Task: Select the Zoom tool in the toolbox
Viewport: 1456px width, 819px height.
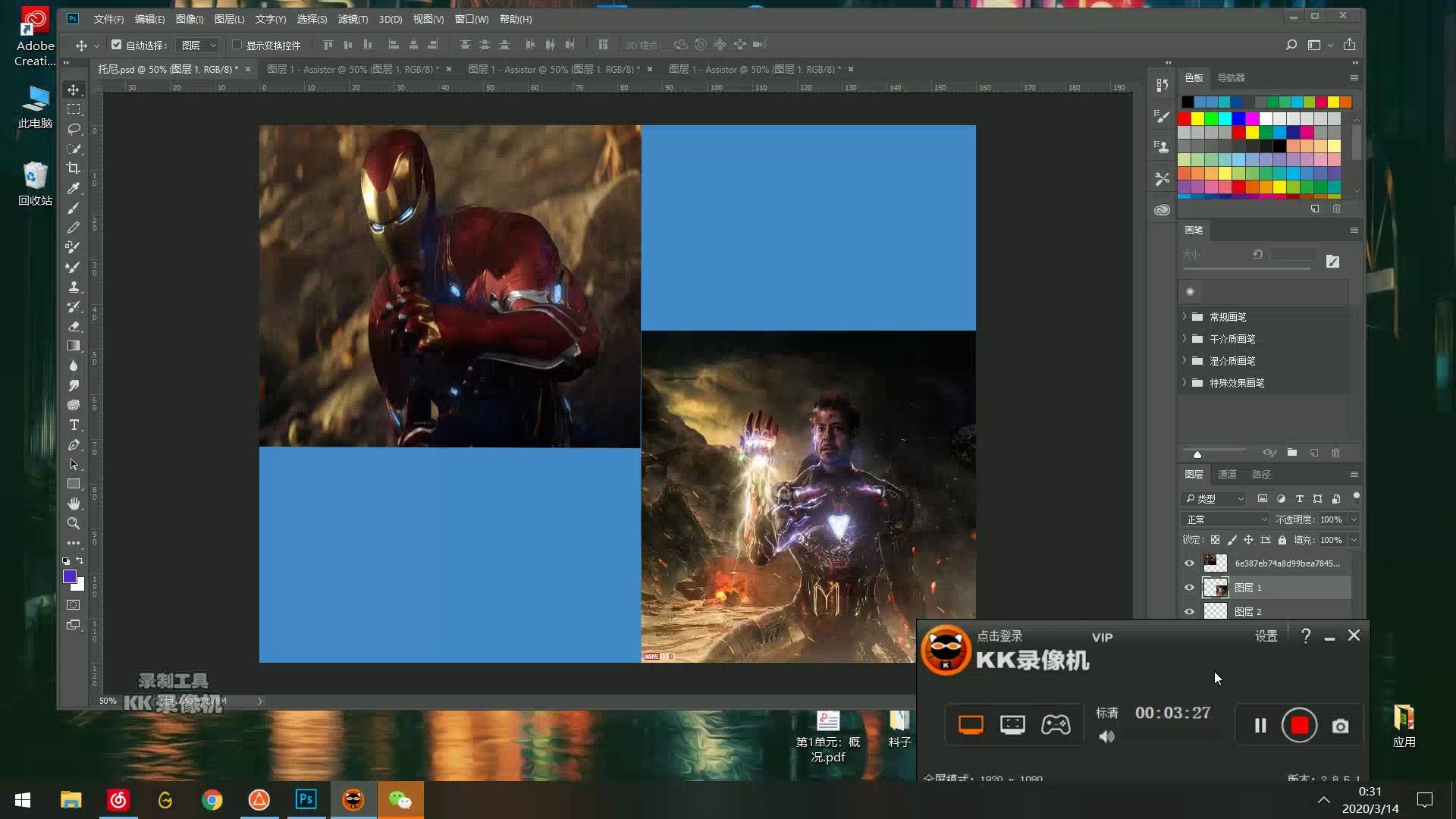Action: (74, 523)
